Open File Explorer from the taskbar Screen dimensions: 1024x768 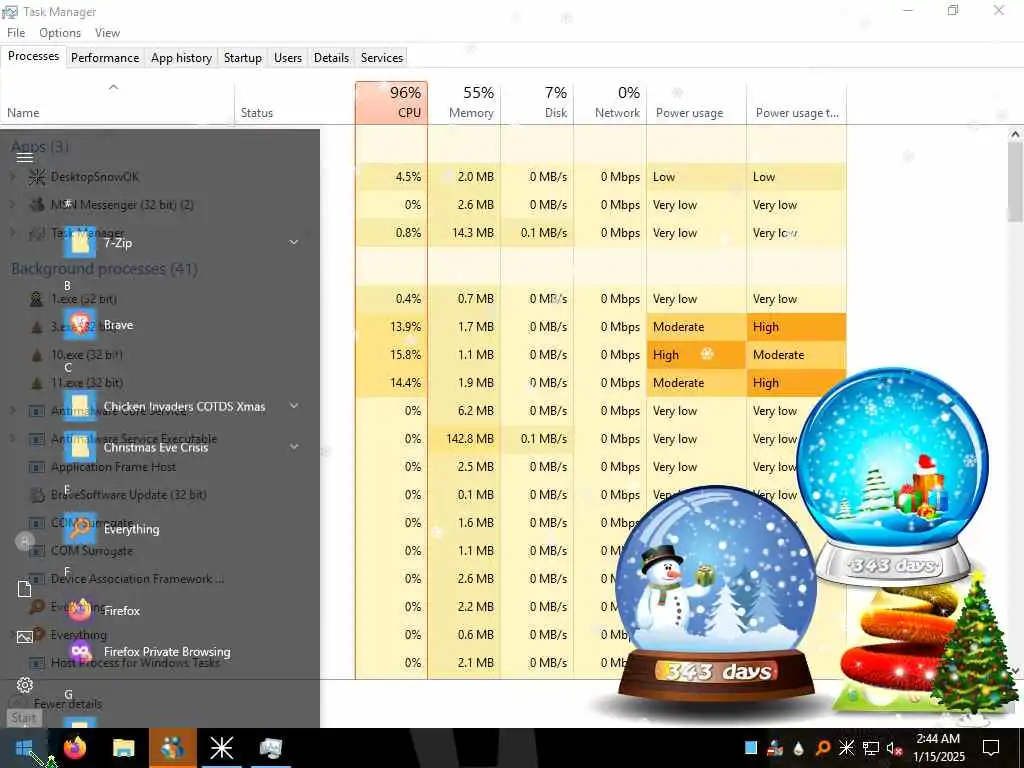click(x=123, y=748)
